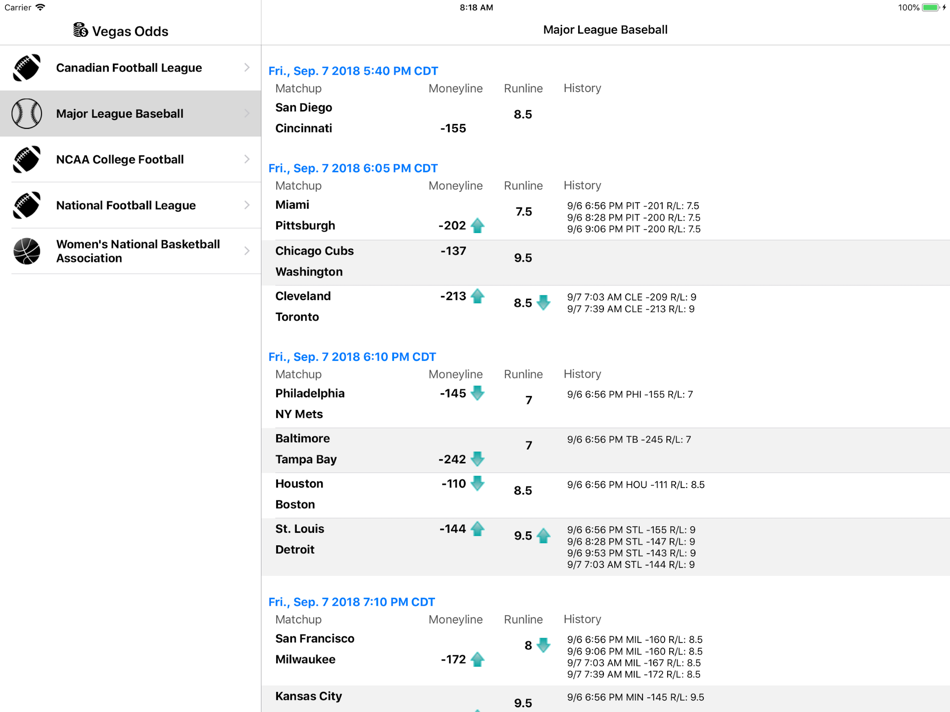Click the San Diego-Cincinnati runline 8.5

tap(523, 114)
